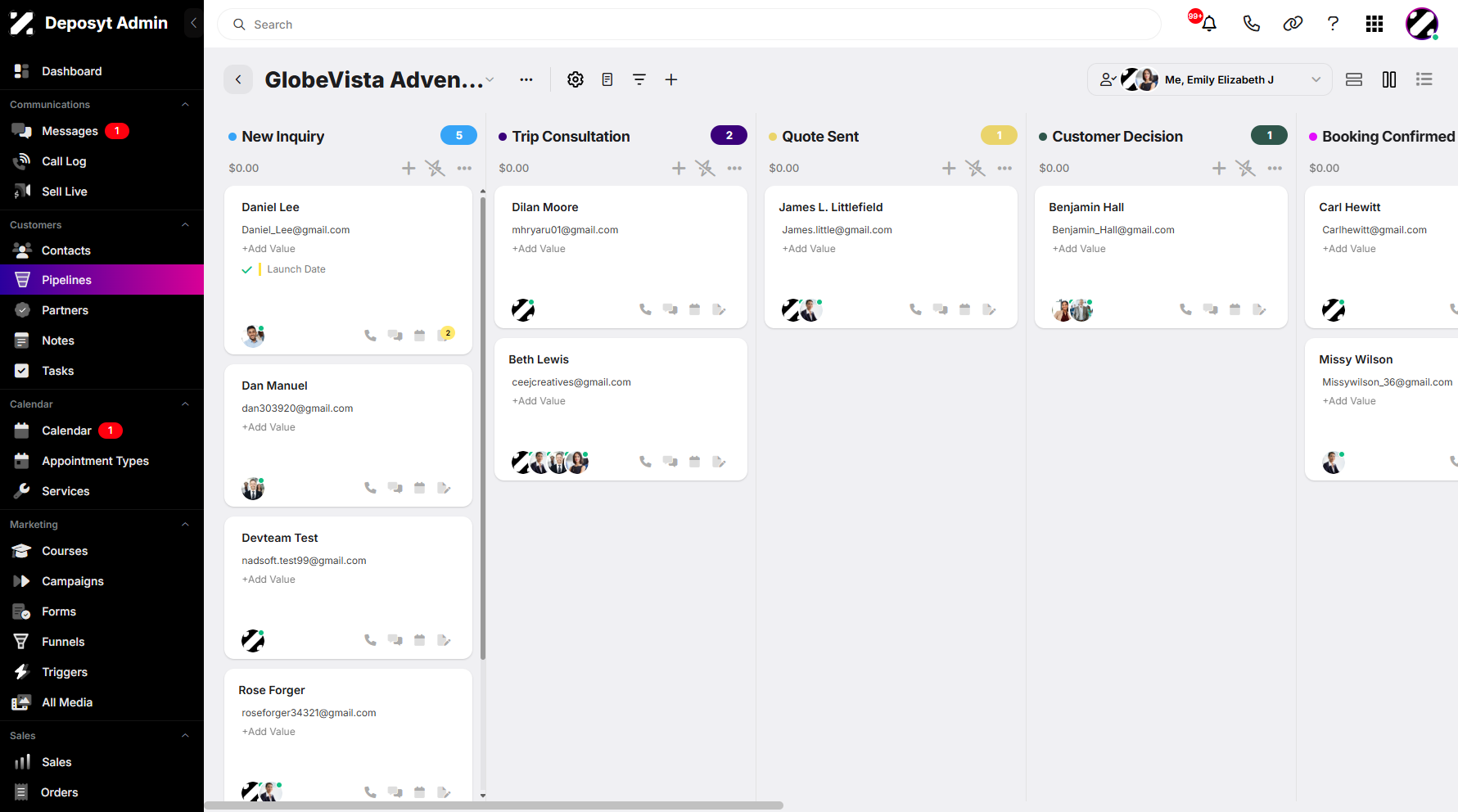Viewport: 1458px width, 812px height.
Task: Click the New Inquiry column vertical scrollbar
Action: click(x=483, y=428)
